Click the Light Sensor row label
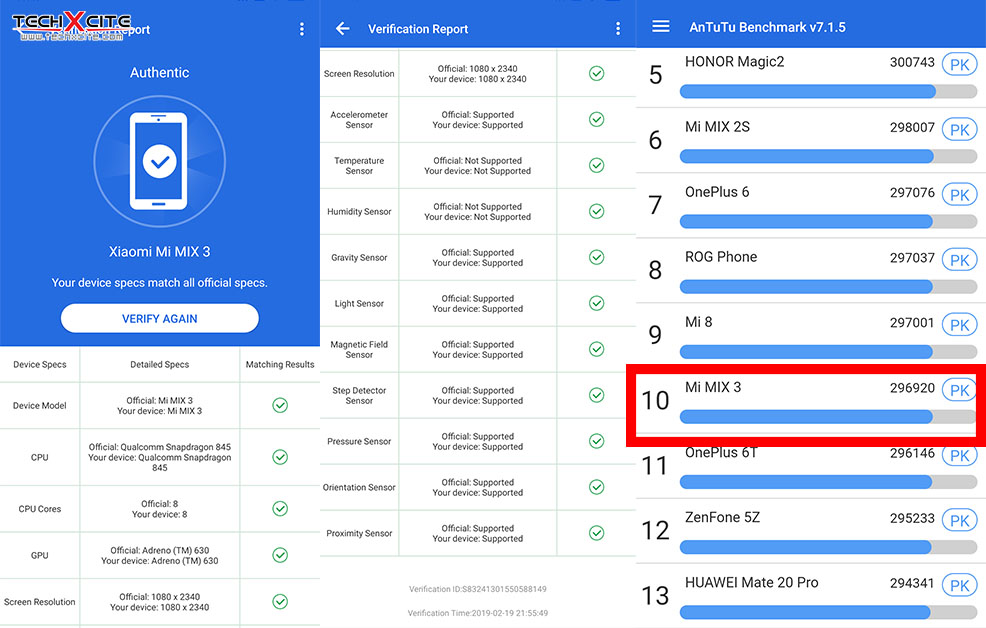The image size is (986, 628). click(x=359, y=303)
